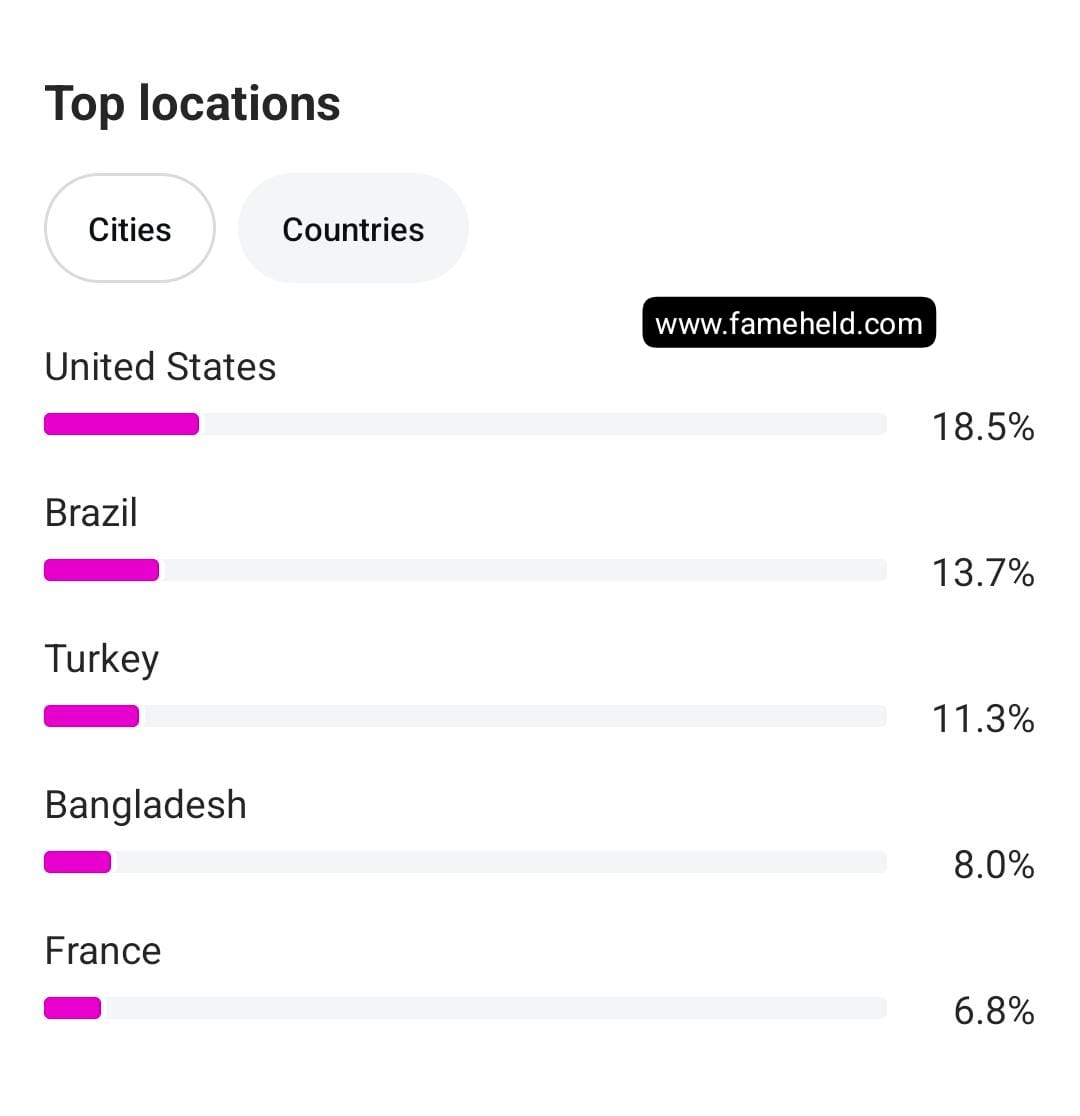Click the France pink progress bar
The width and height of the screenshot is (1080, 1116).
(72, 1008)
